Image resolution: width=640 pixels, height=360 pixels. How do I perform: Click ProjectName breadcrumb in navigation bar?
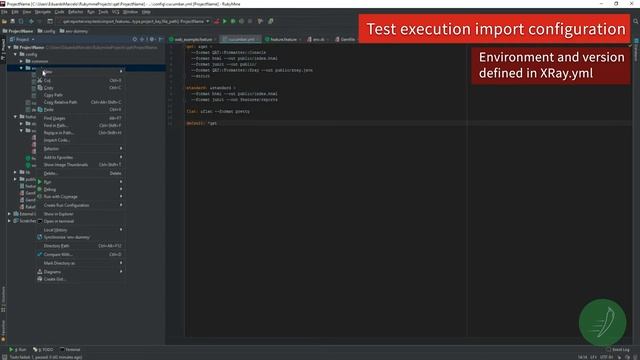[18, 31]
